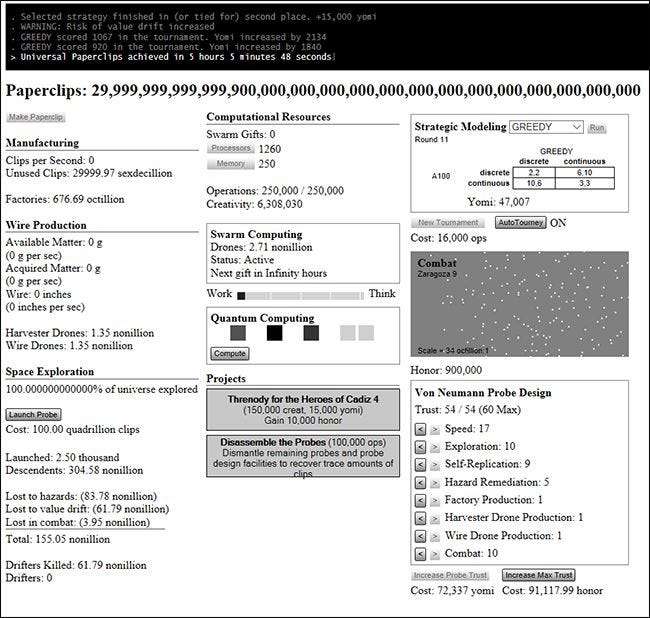Click the Launch Probe button
This screenshot has width=650, height=618.
click(x=33, y=414)
